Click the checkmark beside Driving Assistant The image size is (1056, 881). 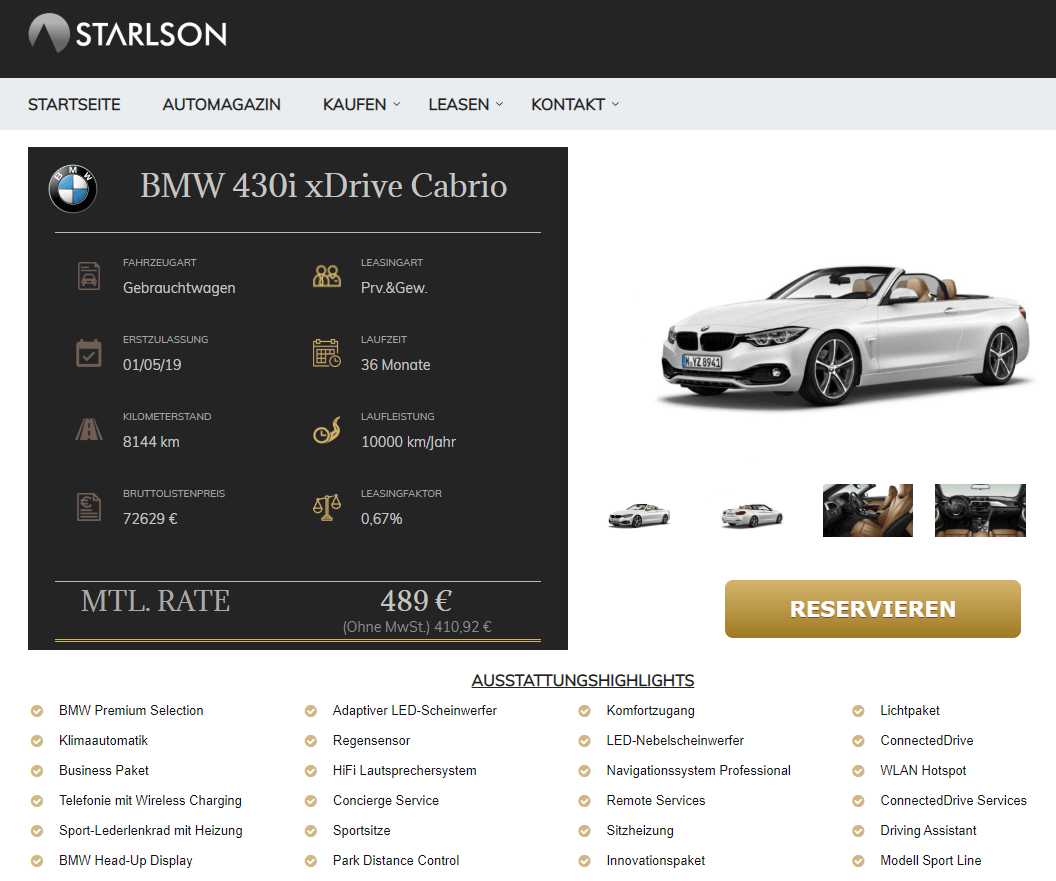tap(858, 831)
